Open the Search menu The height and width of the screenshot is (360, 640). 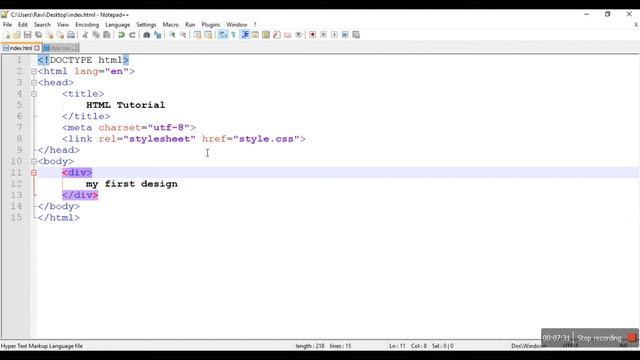[x=42, y=25]
